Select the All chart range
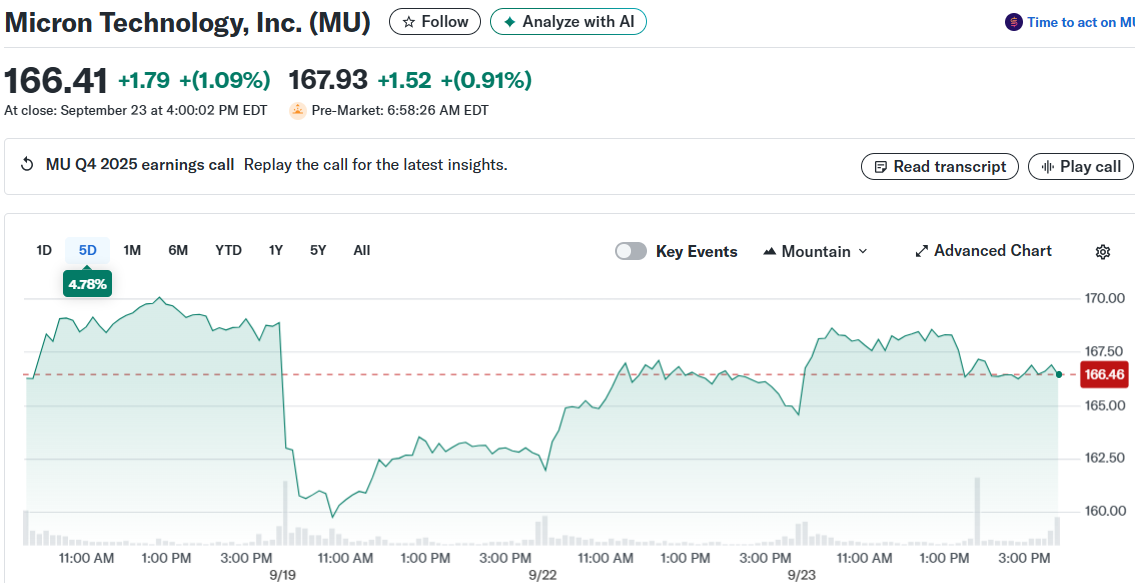This screenshot has height=583, width=1135. [362, 251]
